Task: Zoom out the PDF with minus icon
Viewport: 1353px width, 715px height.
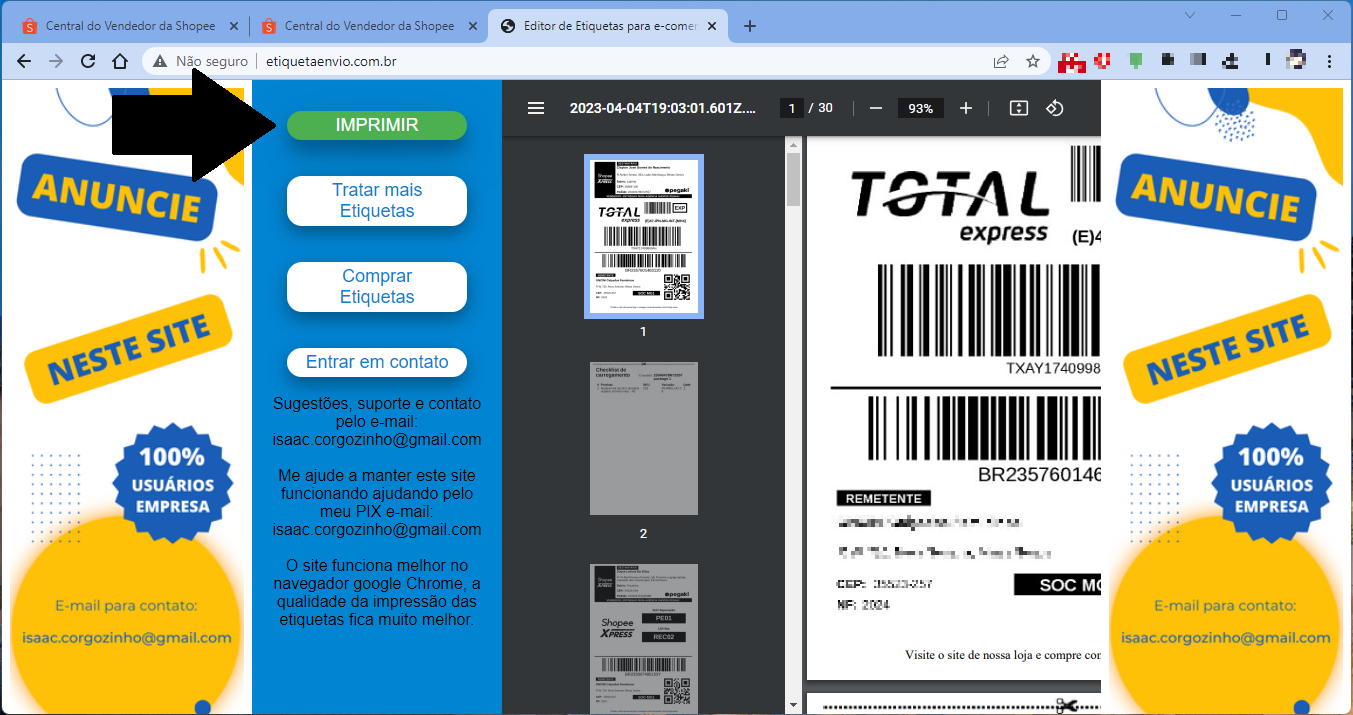Action: point(876,108)
